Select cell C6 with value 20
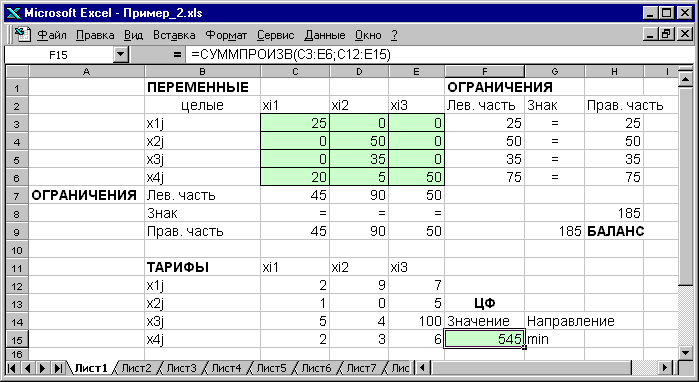 (x=295, y=177)
